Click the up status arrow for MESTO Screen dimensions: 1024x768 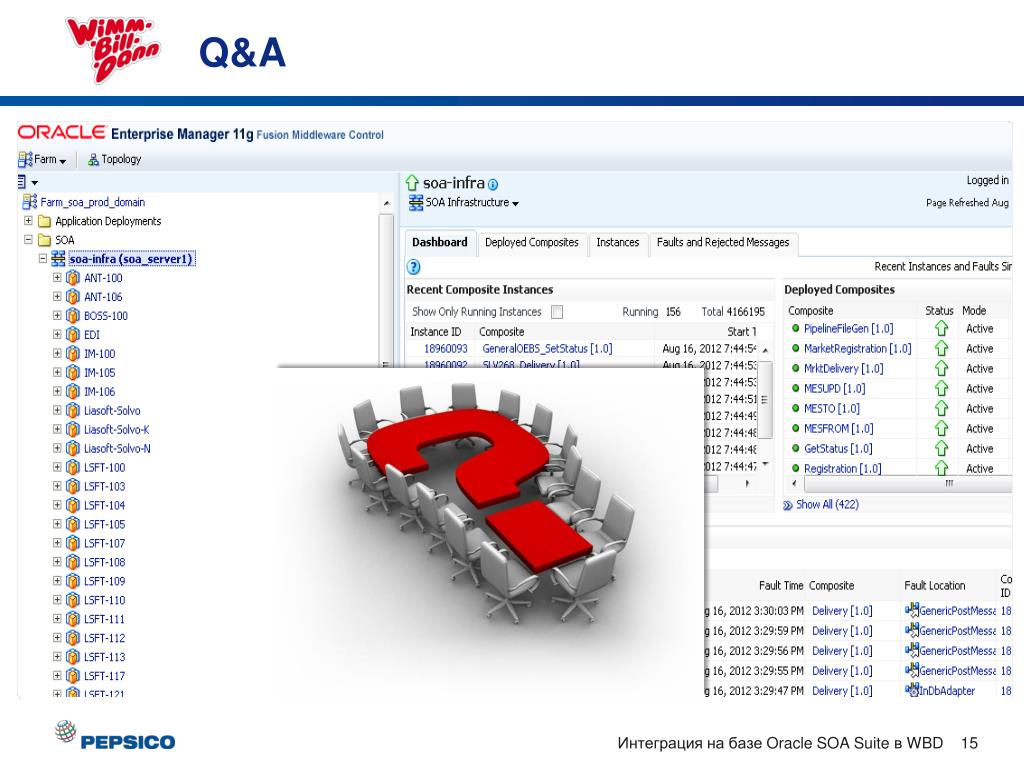[x=941, y=409]
